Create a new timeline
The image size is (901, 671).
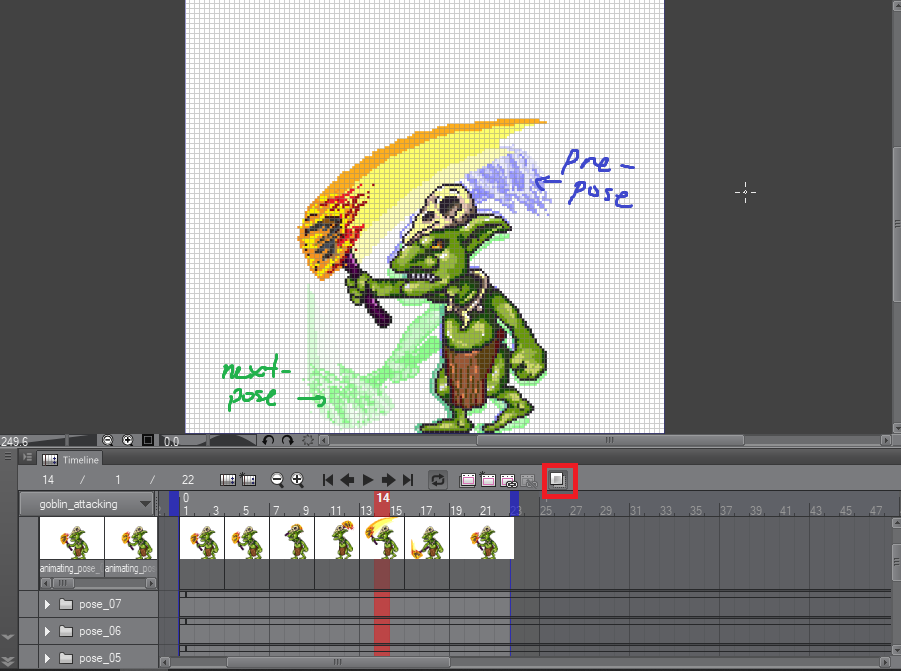click(x=248, y=480)
